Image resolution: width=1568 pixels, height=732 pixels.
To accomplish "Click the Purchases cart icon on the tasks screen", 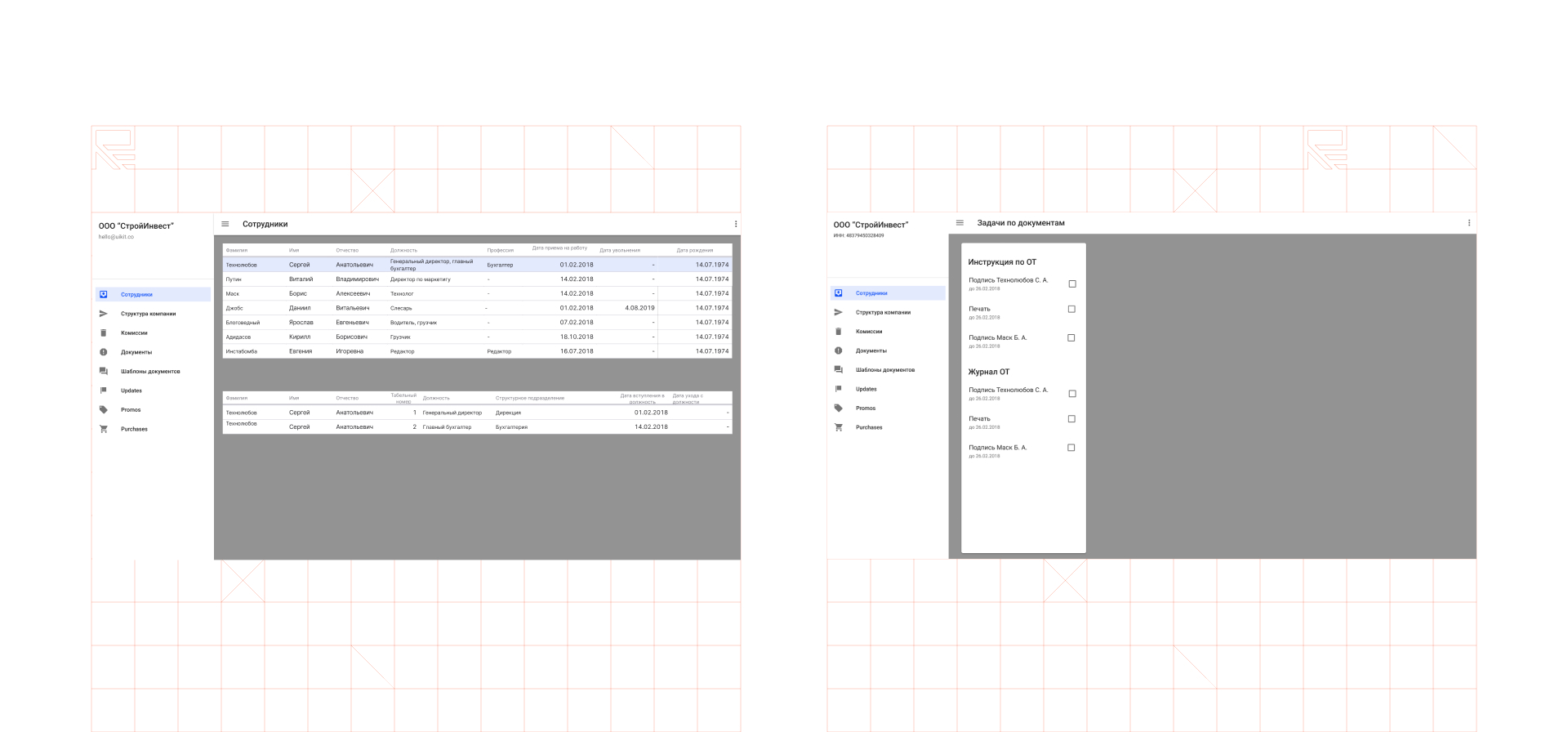I will [x=839, y=427].
